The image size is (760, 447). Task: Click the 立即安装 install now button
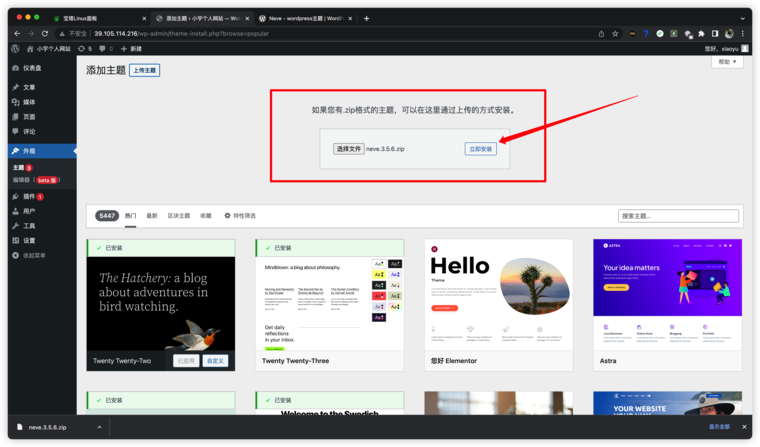click(480, 149)
